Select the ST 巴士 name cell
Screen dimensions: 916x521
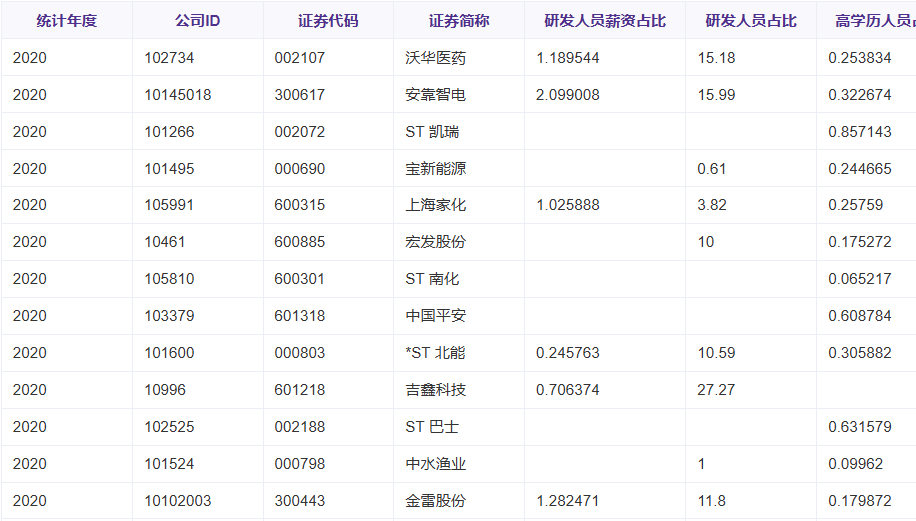pos(459,427)
